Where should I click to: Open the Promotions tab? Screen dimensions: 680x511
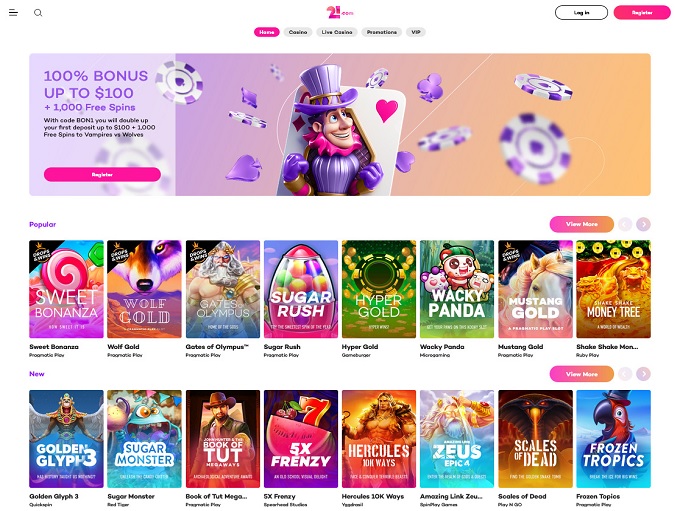[x=382, y=32]
